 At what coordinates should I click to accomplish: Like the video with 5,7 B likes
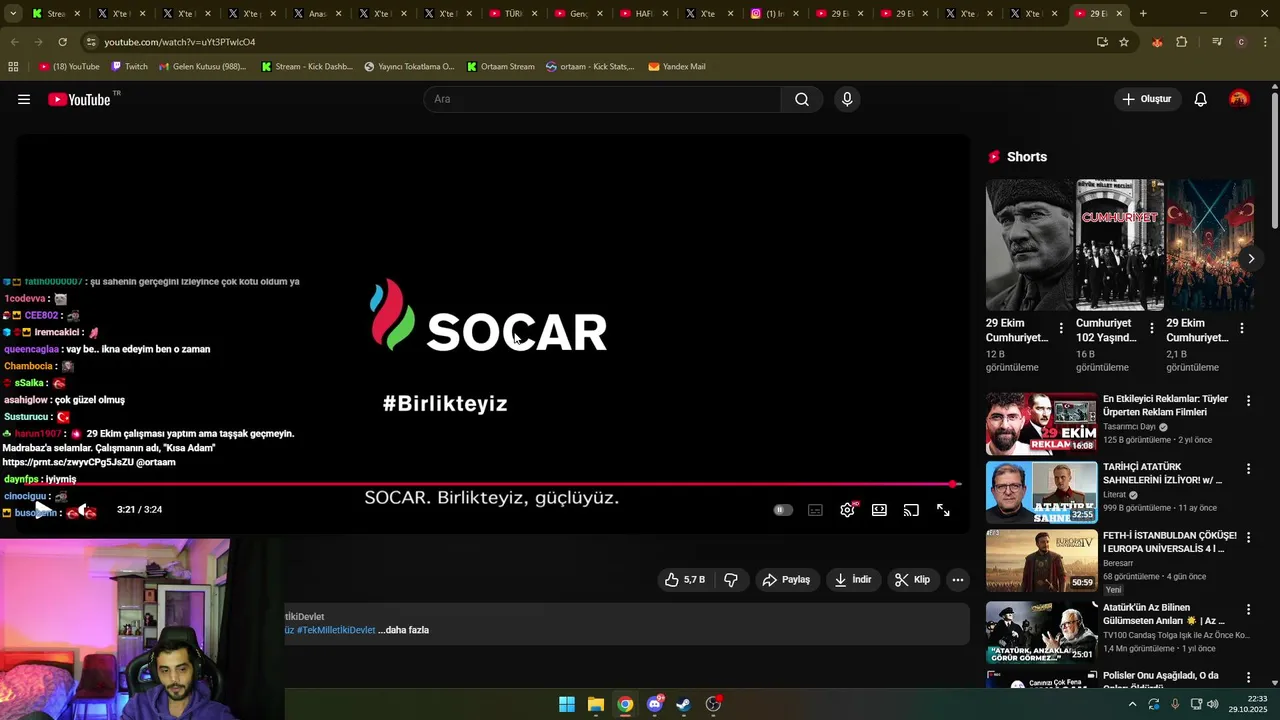(685, 580)
